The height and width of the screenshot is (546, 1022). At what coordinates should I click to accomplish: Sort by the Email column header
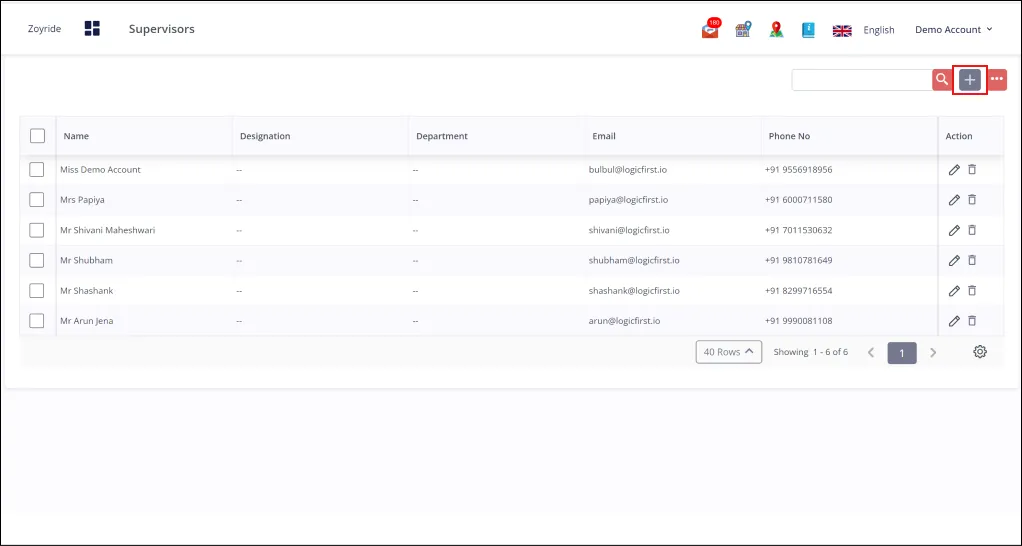(604, 136)
